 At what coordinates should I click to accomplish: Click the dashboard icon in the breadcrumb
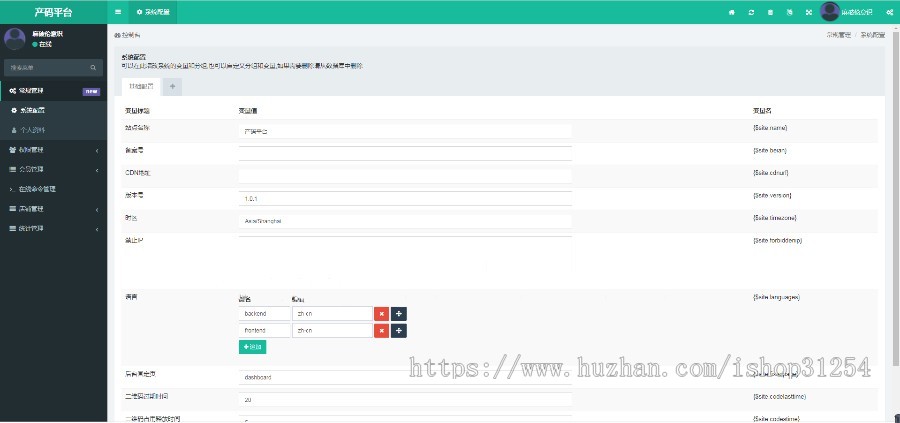point(117,36)
